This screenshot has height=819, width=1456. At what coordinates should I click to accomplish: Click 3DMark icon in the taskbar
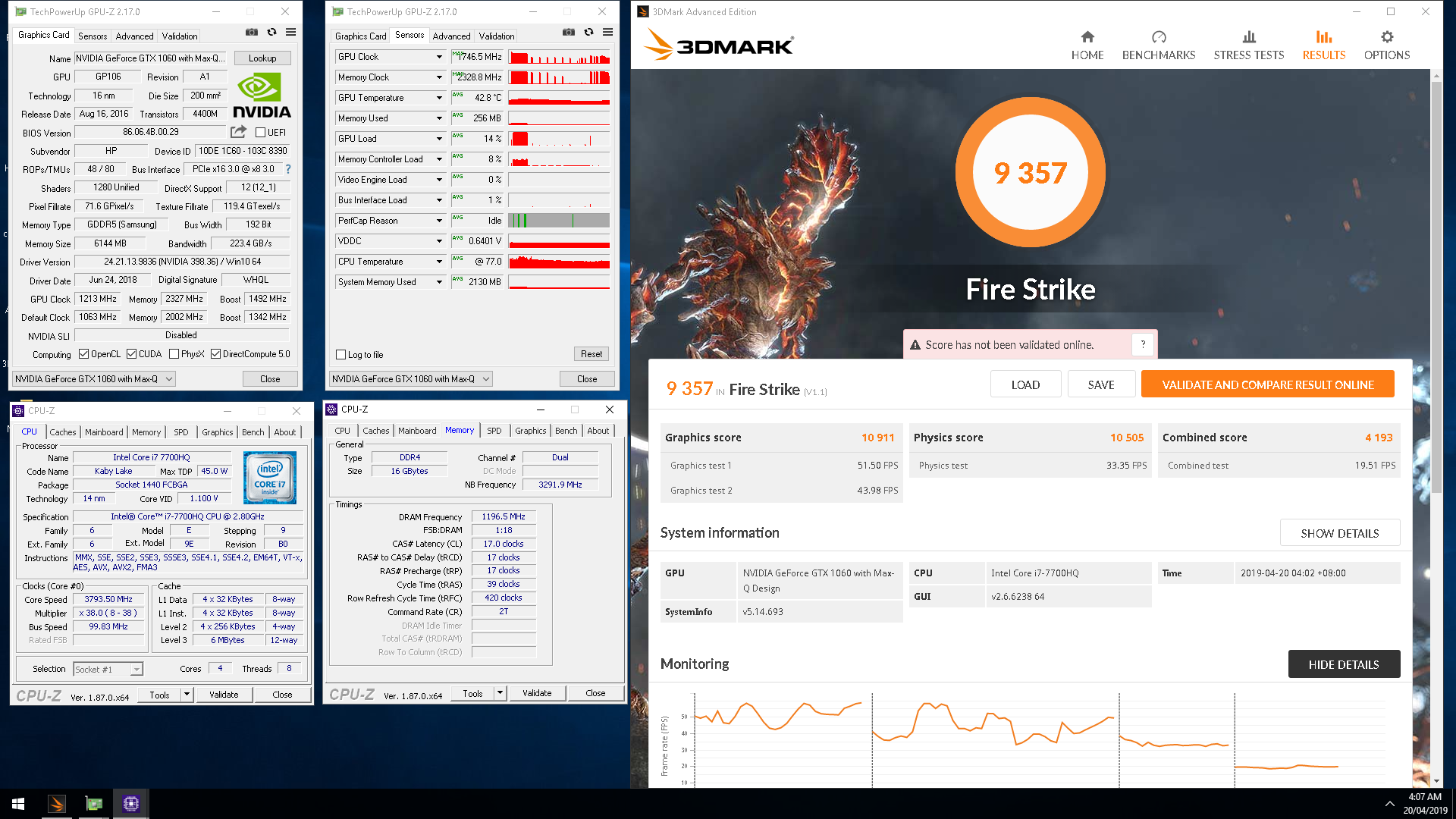click(57, 804)
